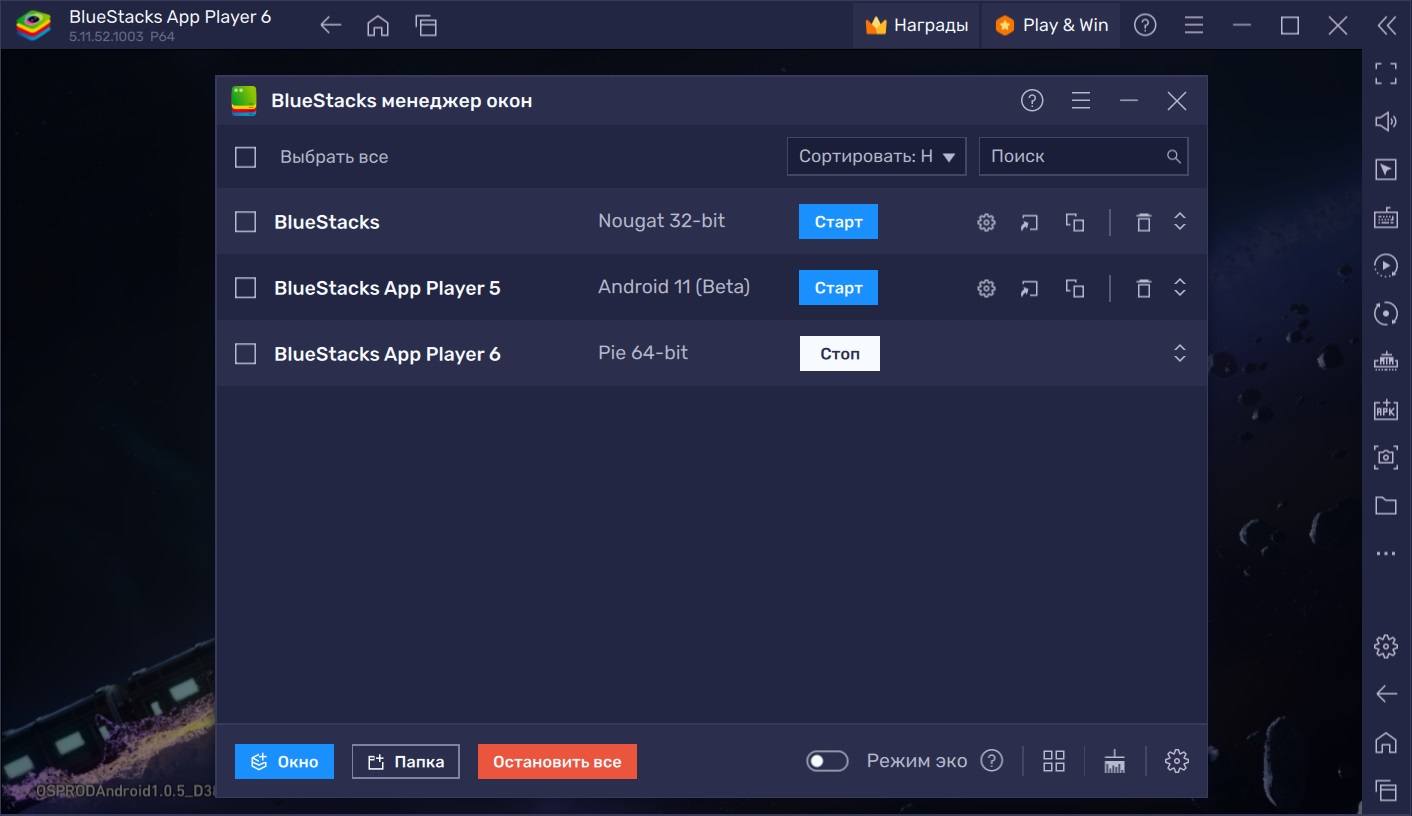
Task: Open keyboard controls icon in sidebar
Action: (1386, 217)
